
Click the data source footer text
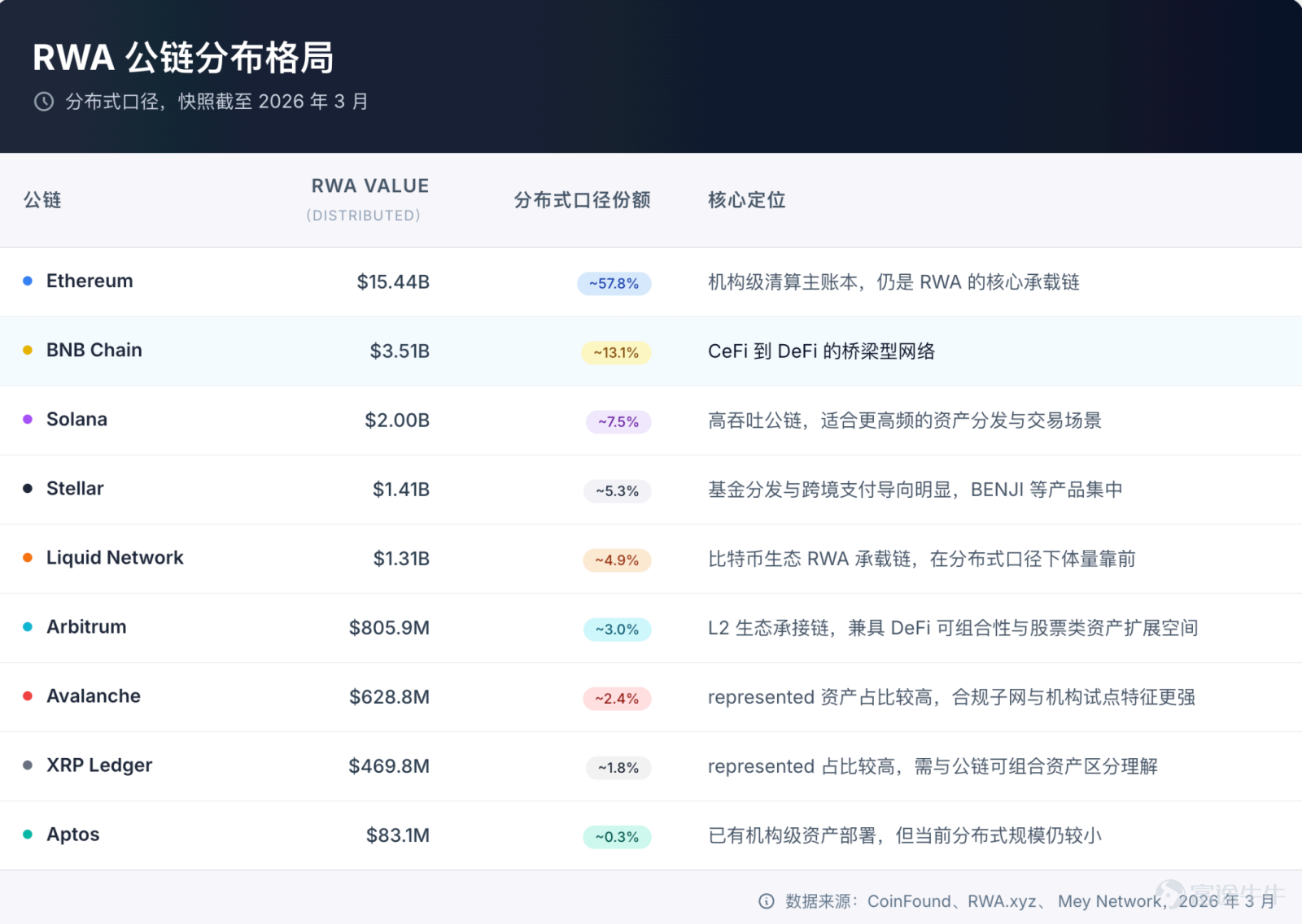click(x=1030, y=901)
